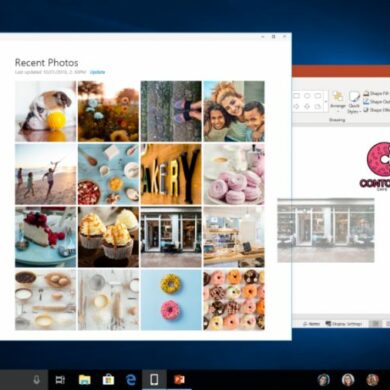Select the BAKERY sign photo
Image resolution: width=390 pixels, height=390 pixels.
pos(171,174)
